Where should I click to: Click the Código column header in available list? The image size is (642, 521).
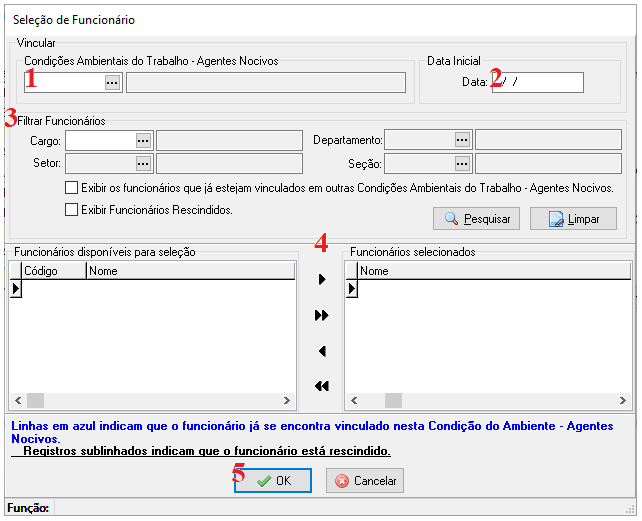tap(54, 271)
